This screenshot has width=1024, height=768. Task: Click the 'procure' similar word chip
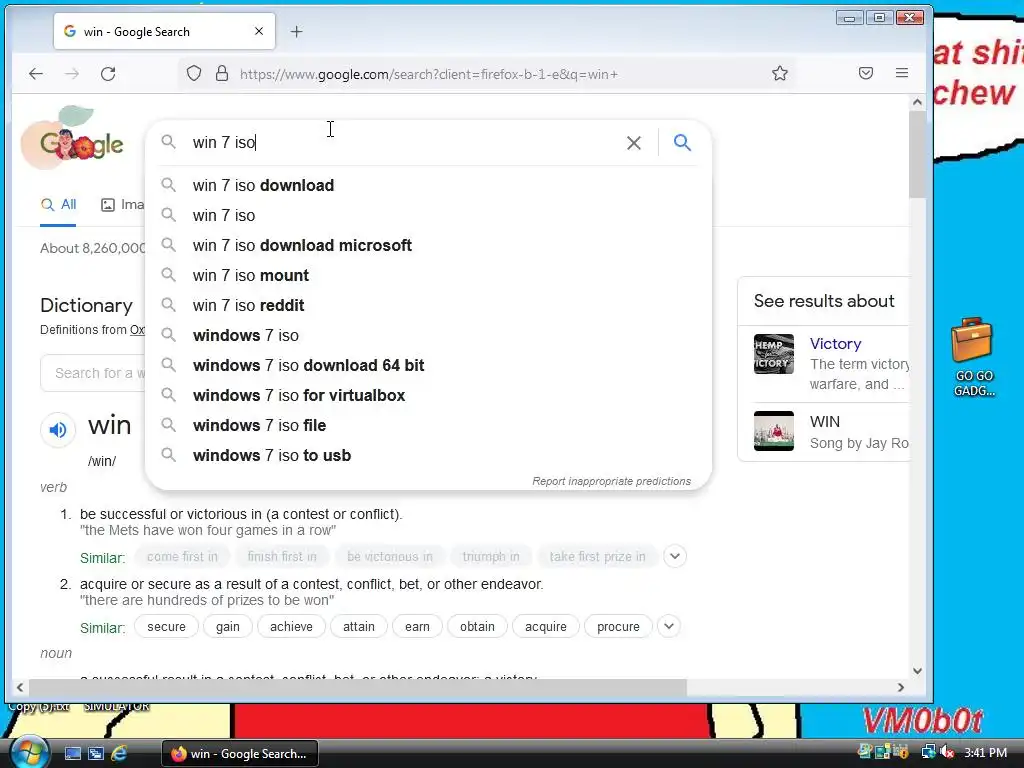pyautogui.click(x=618, y=626)
